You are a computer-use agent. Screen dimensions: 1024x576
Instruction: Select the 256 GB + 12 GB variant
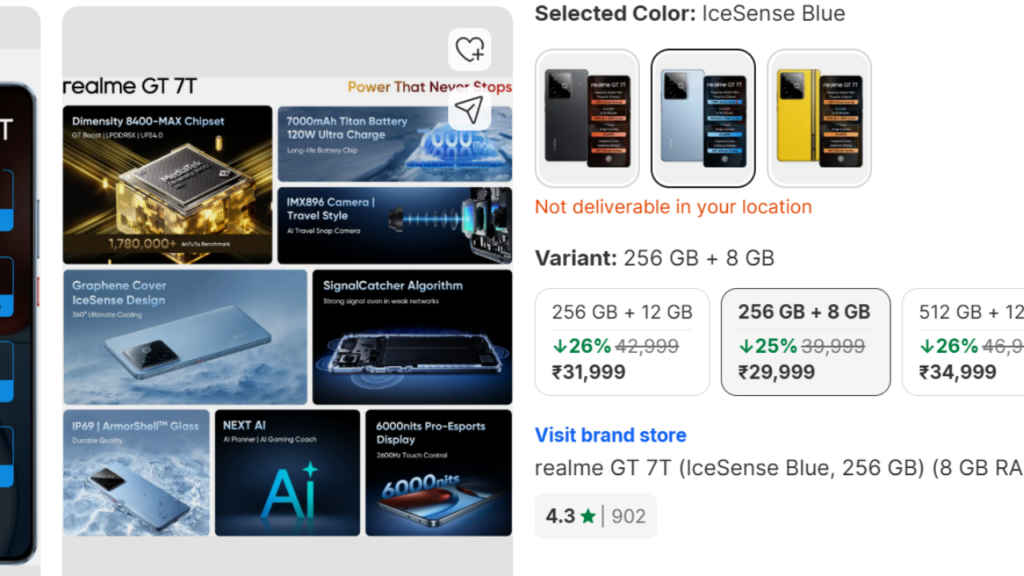tap(622, 342)
